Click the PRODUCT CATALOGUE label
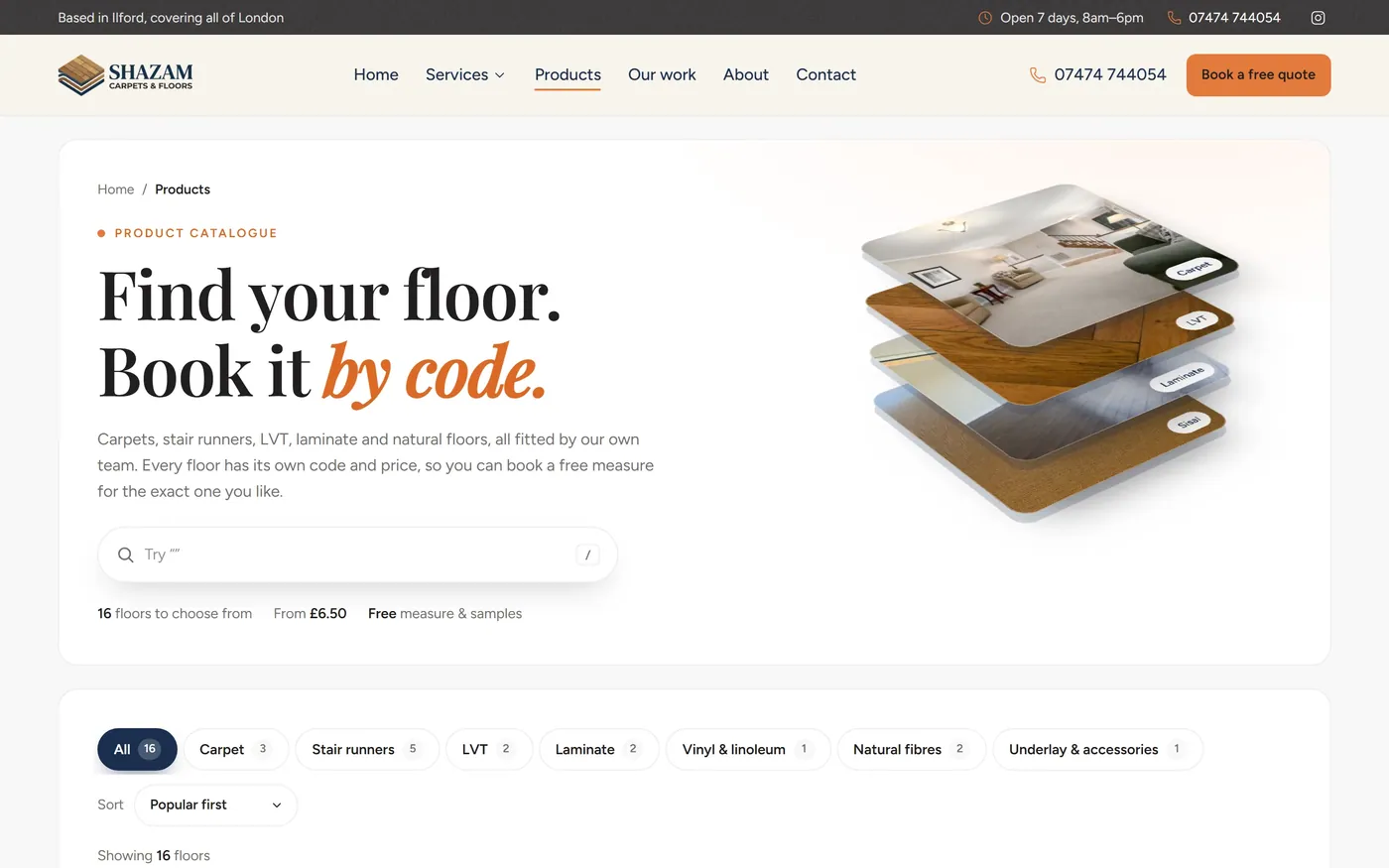Image resolution: width=1389 pixels, height=868 pixels. pos(195,233)
